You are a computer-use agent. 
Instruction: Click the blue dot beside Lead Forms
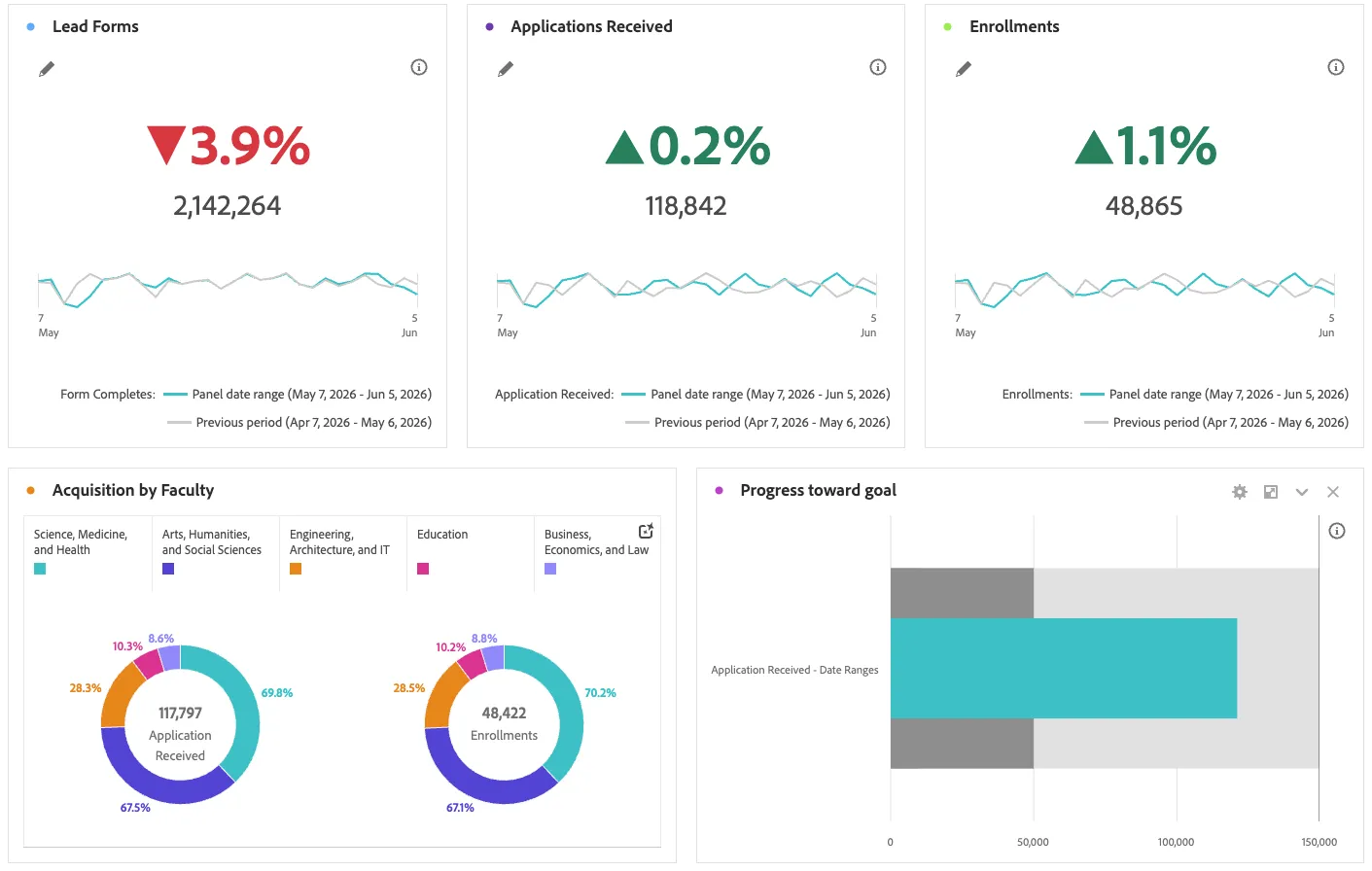pos(31,27)
